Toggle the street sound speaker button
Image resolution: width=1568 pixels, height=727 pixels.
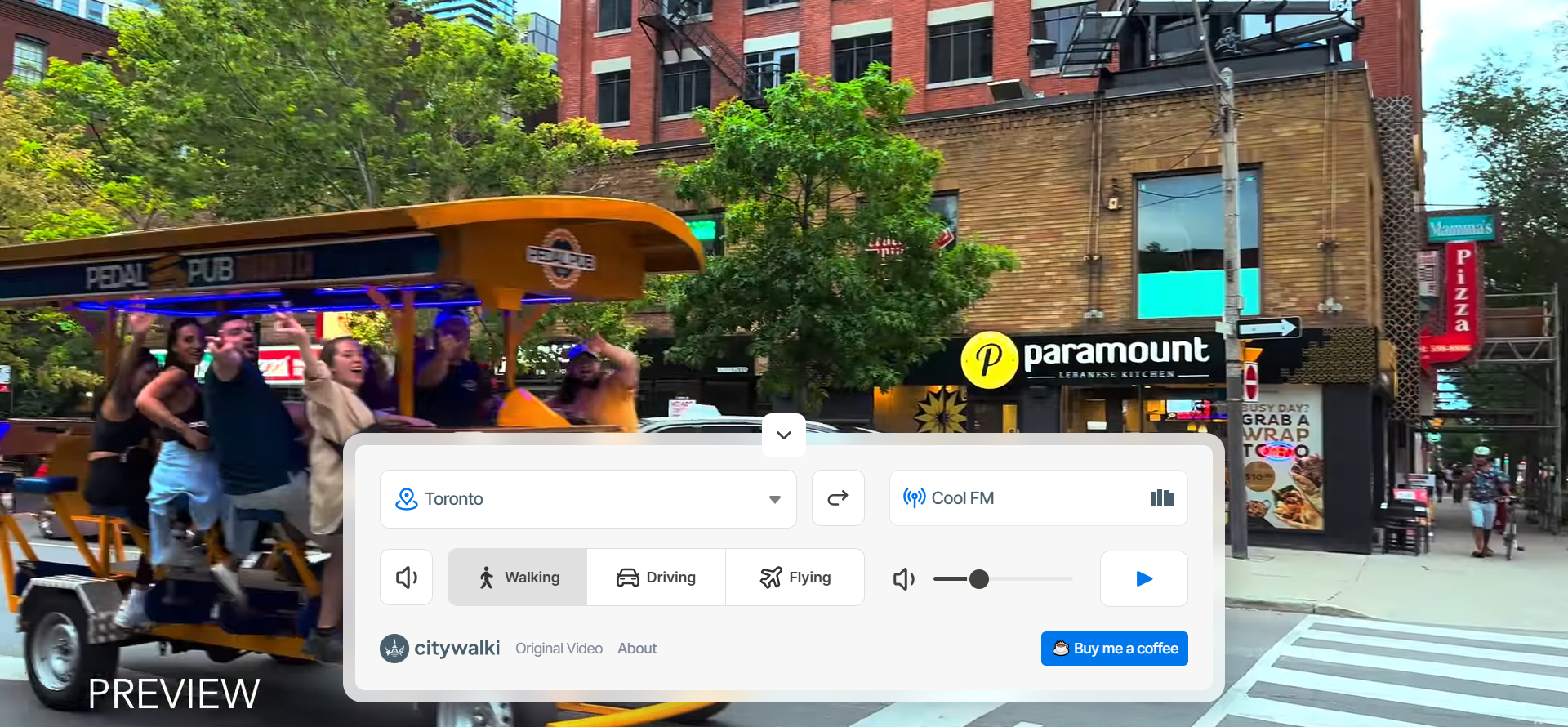(x=406, y=578)
